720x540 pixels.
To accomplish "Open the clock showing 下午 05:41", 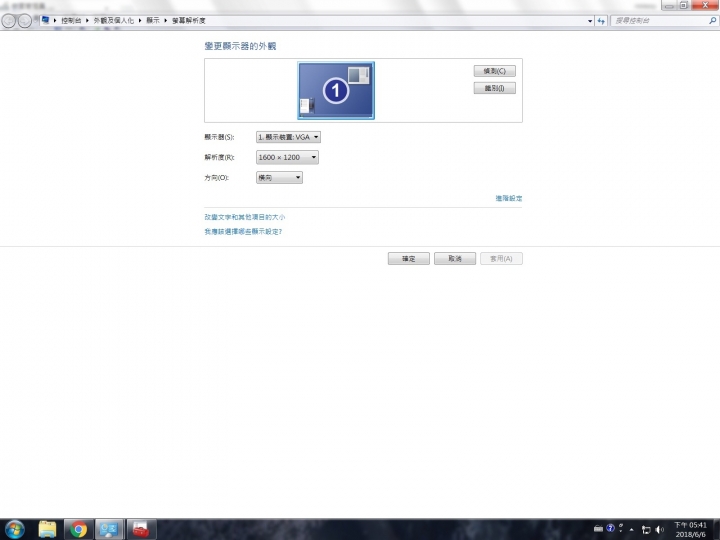I will [690, 529].
